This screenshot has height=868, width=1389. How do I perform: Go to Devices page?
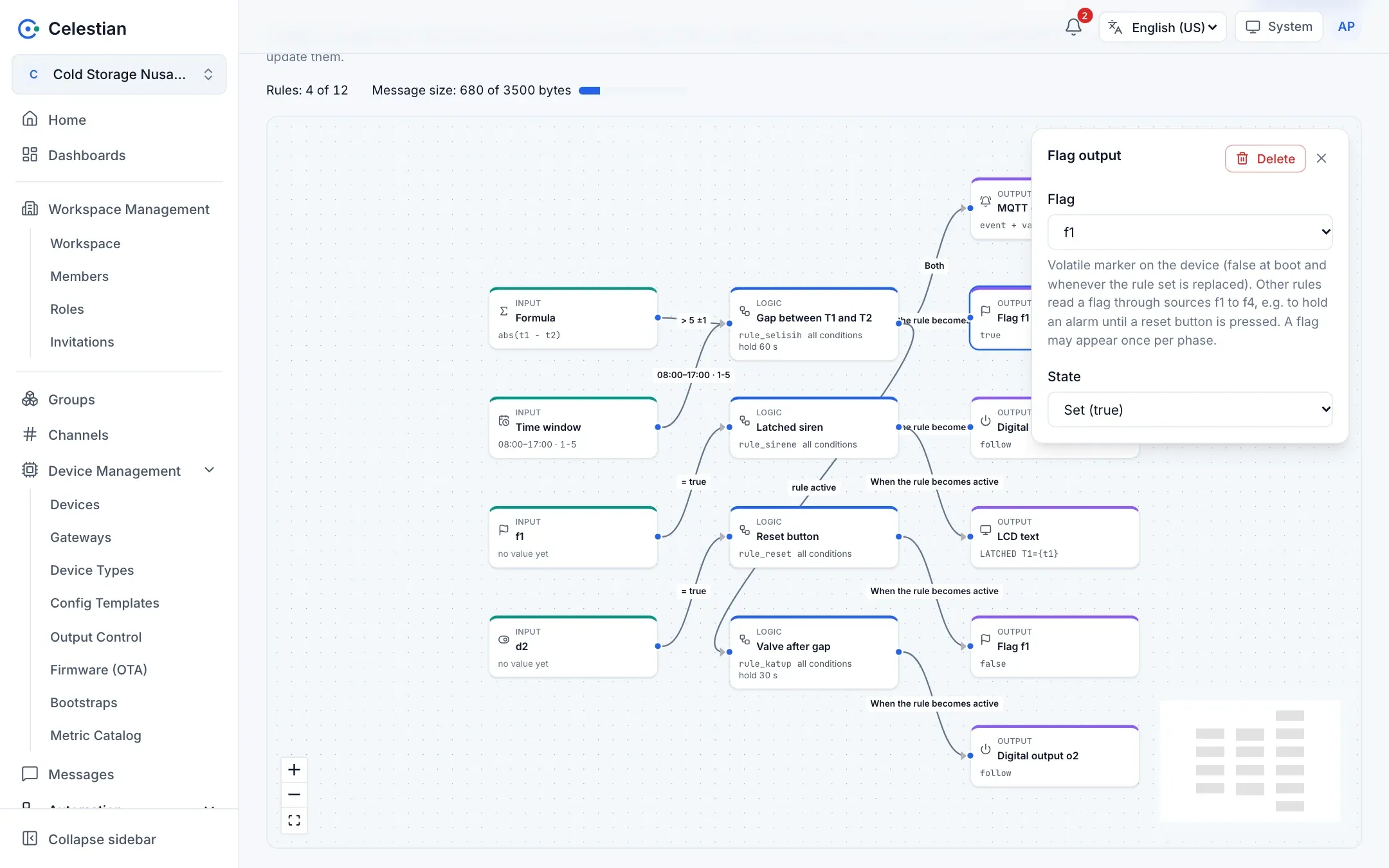75,505
